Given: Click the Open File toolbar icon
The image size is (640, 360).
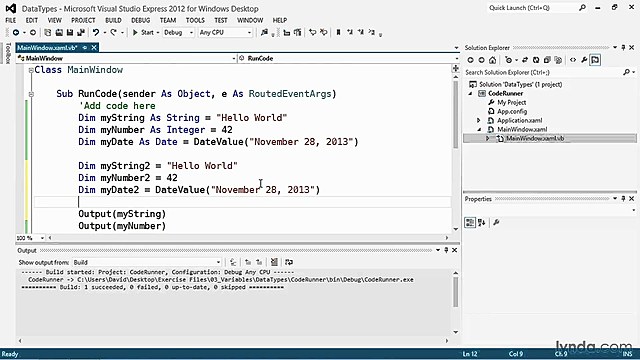Looking at the screenshot, I should [x=59, y=32].
